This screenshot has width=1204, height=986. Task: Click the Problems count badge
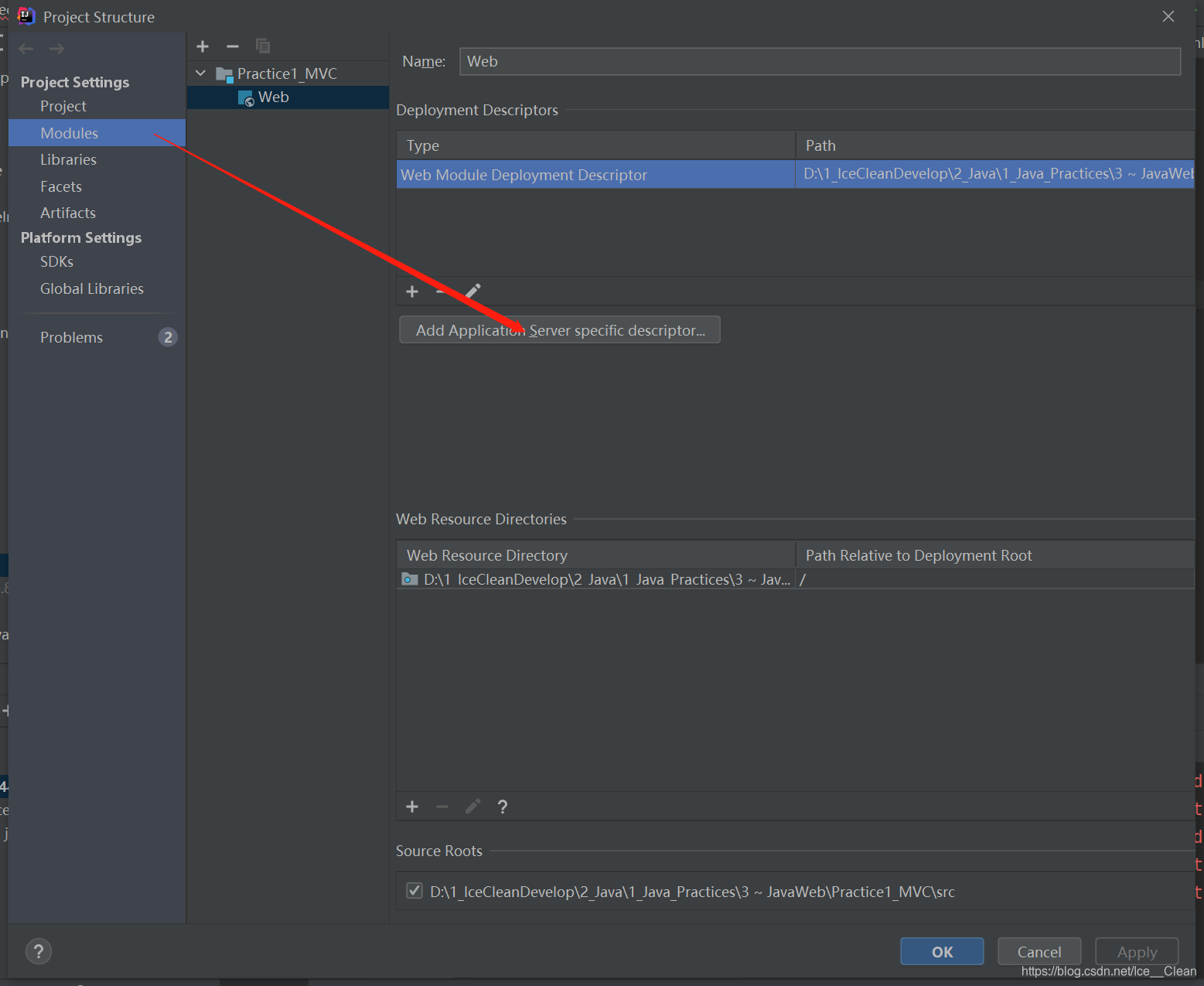168,337
